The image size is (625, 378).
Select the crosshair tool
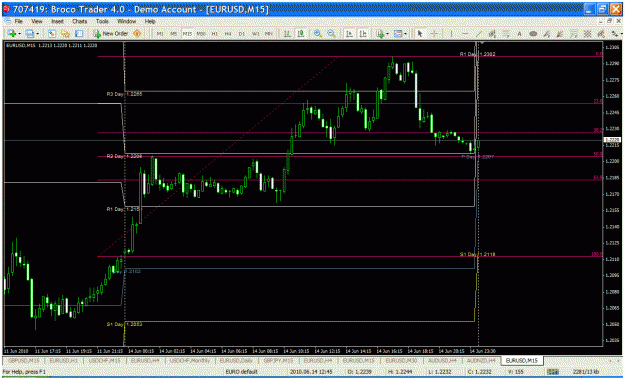pyautogui.click(x=434, y=34)
